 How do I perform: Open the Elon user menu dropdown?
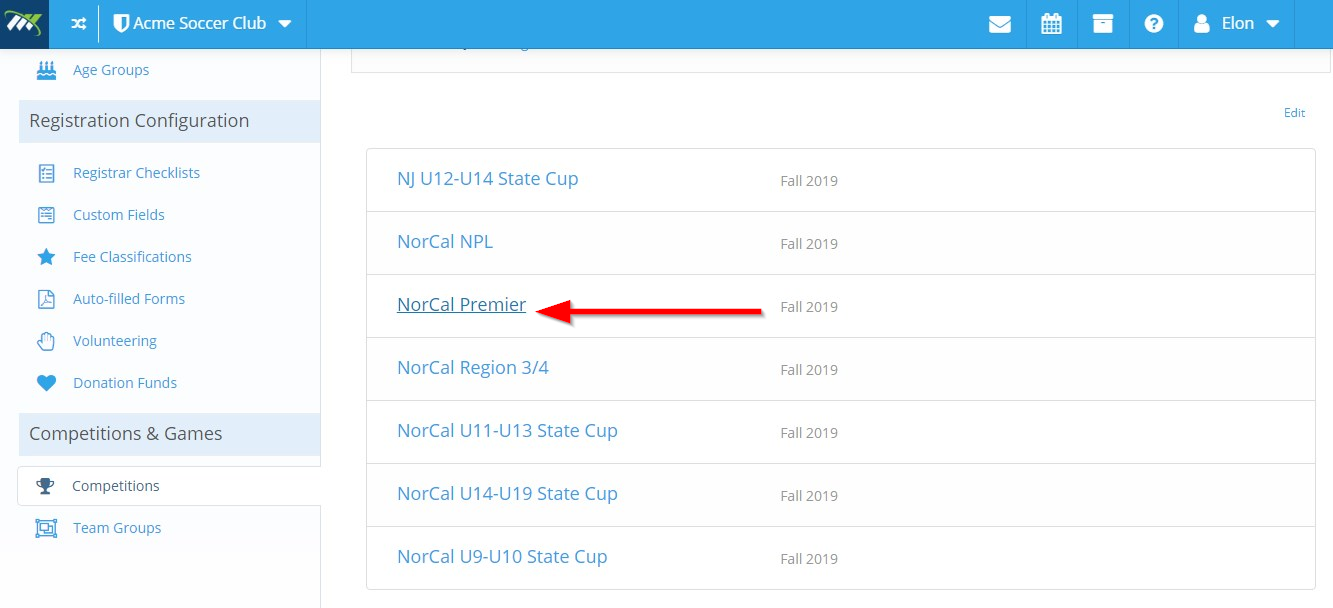(x=1237, y=24)
